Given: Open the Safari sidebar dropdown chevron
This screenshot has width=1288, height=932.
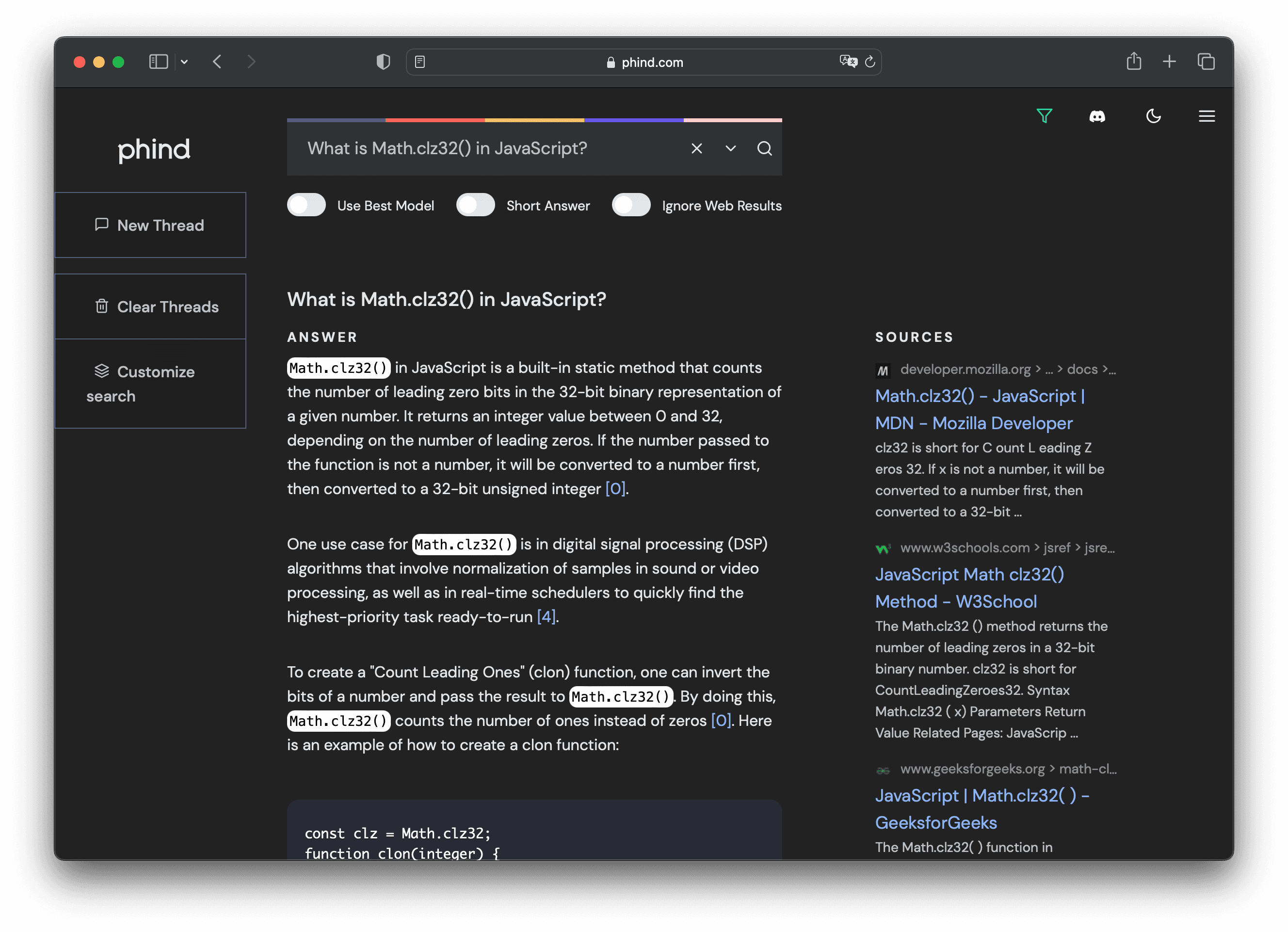Looking at the screenshot, I should click(185, 61).
